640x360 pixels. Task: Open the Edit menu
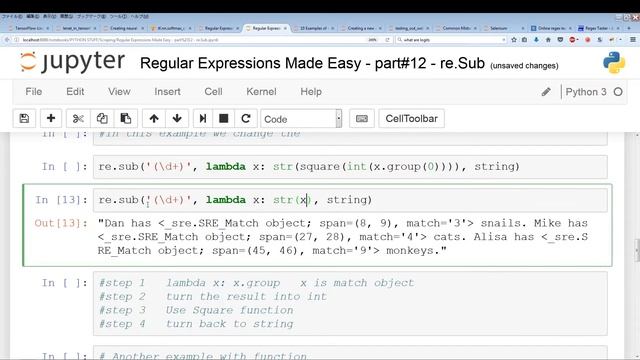click(75, 92)
